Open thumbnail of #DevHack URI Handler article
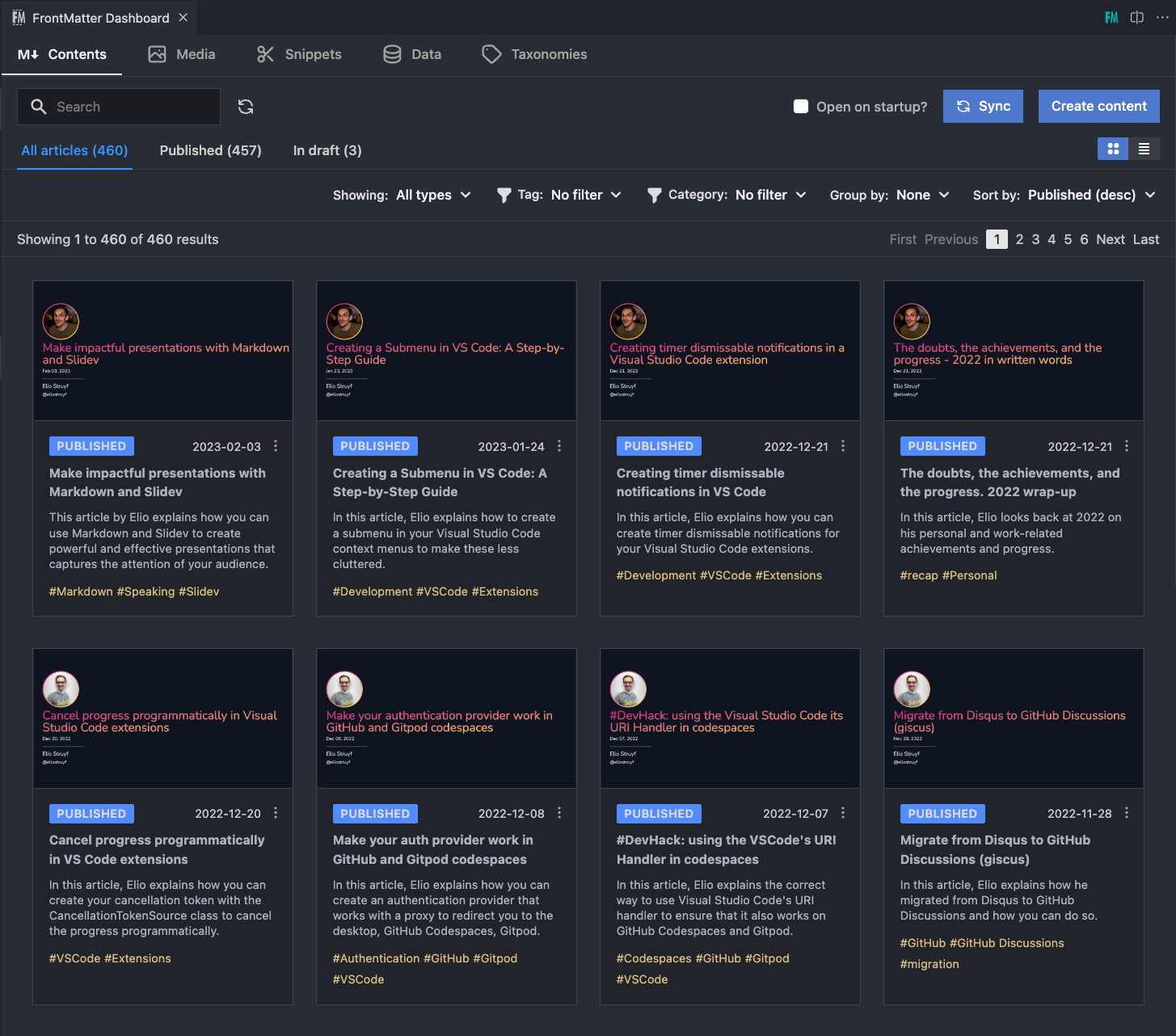This screenshot has width=1176, height=1036. [x=730, y=718]
